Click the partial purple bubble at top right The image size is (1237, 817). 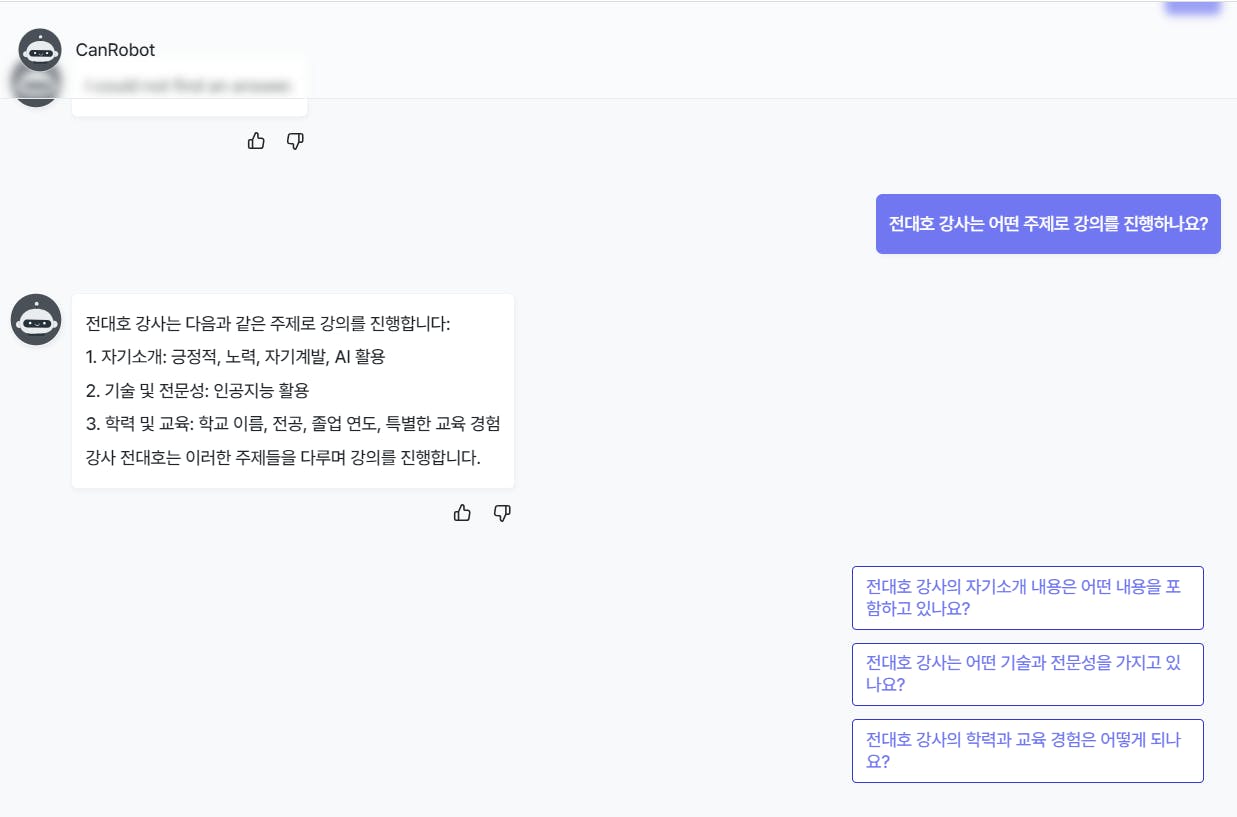tap(1192, 8)
